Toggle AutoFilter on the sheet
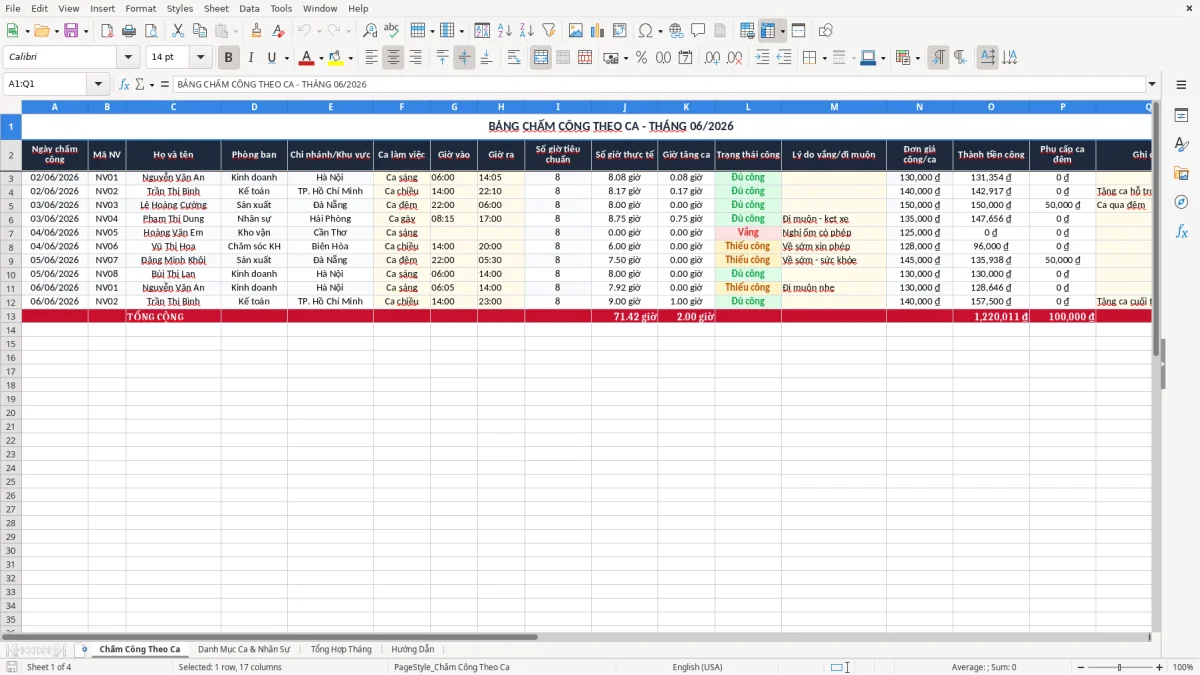 point(548,31)
